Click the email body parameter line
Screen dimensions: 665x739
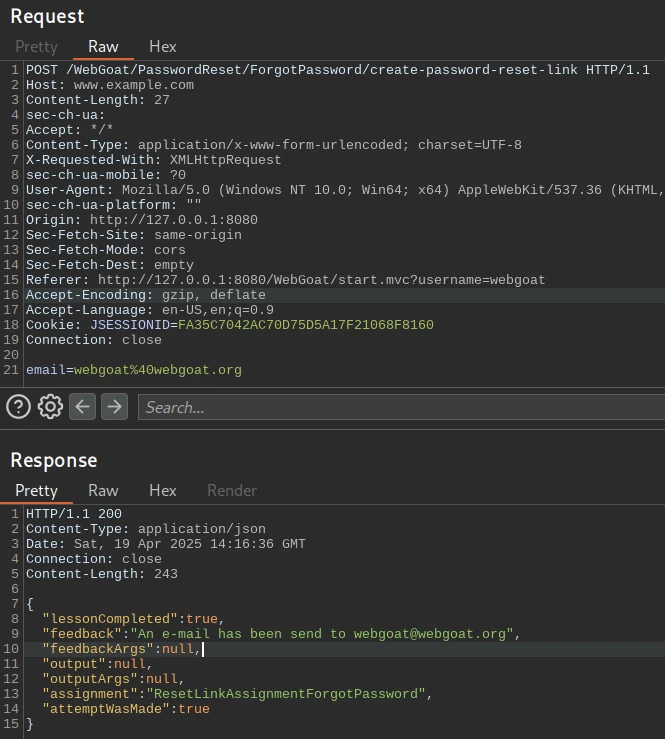coord(134,370)
